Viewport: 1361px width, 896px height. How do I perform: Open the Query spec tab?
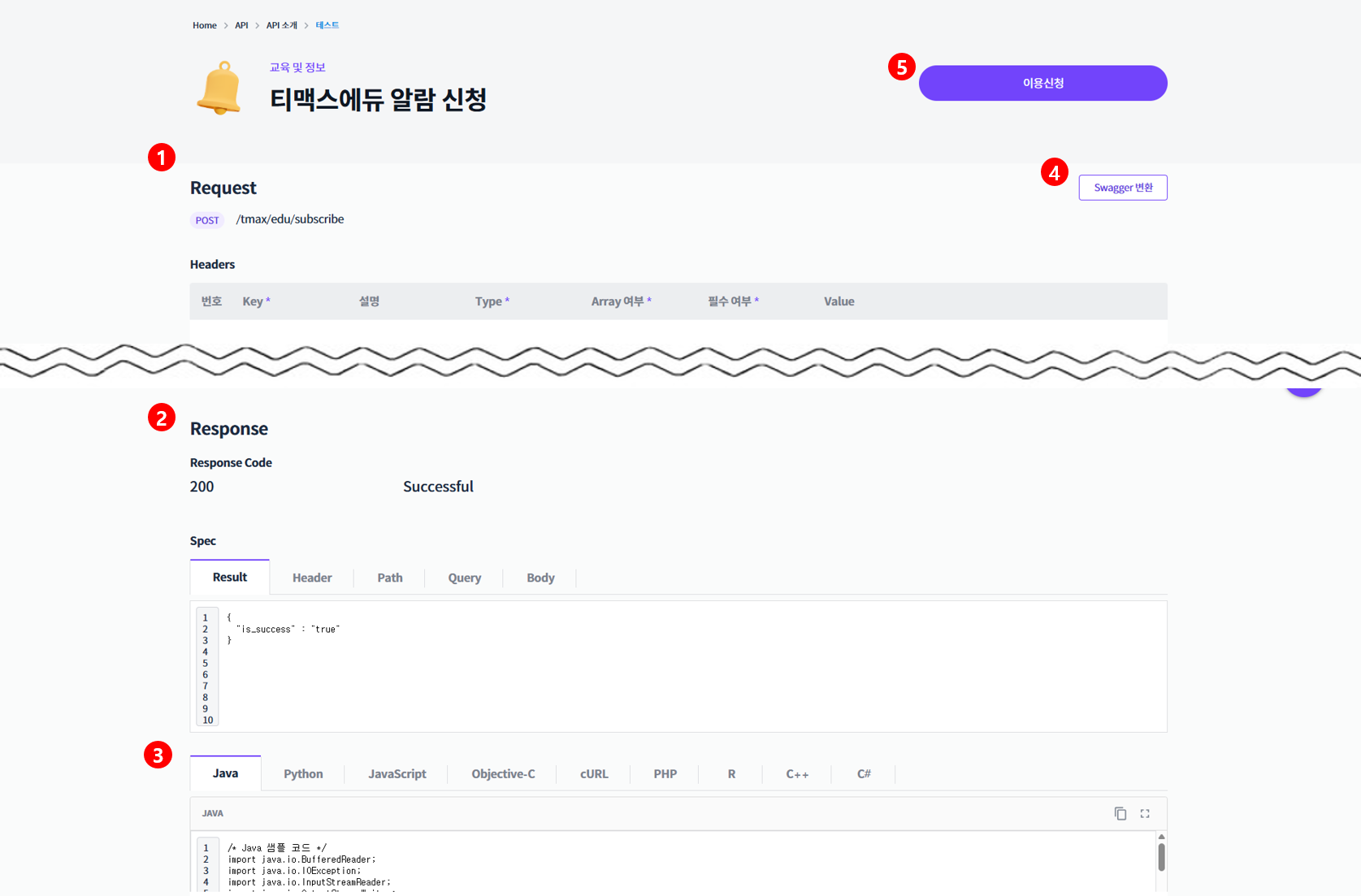(465, 578)
